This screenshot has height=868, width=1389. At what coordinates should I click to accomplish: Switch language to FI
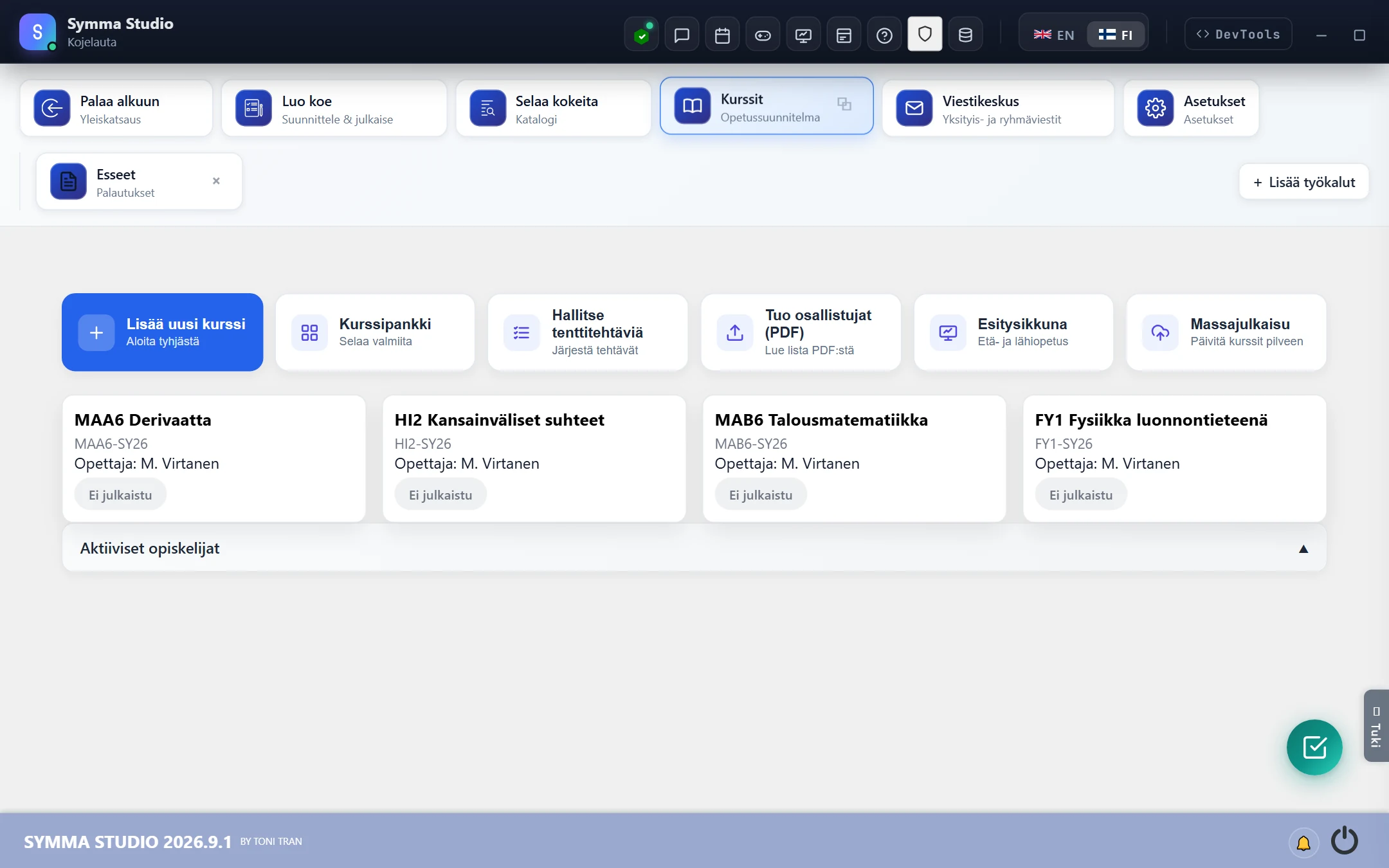pos(1116,35)
